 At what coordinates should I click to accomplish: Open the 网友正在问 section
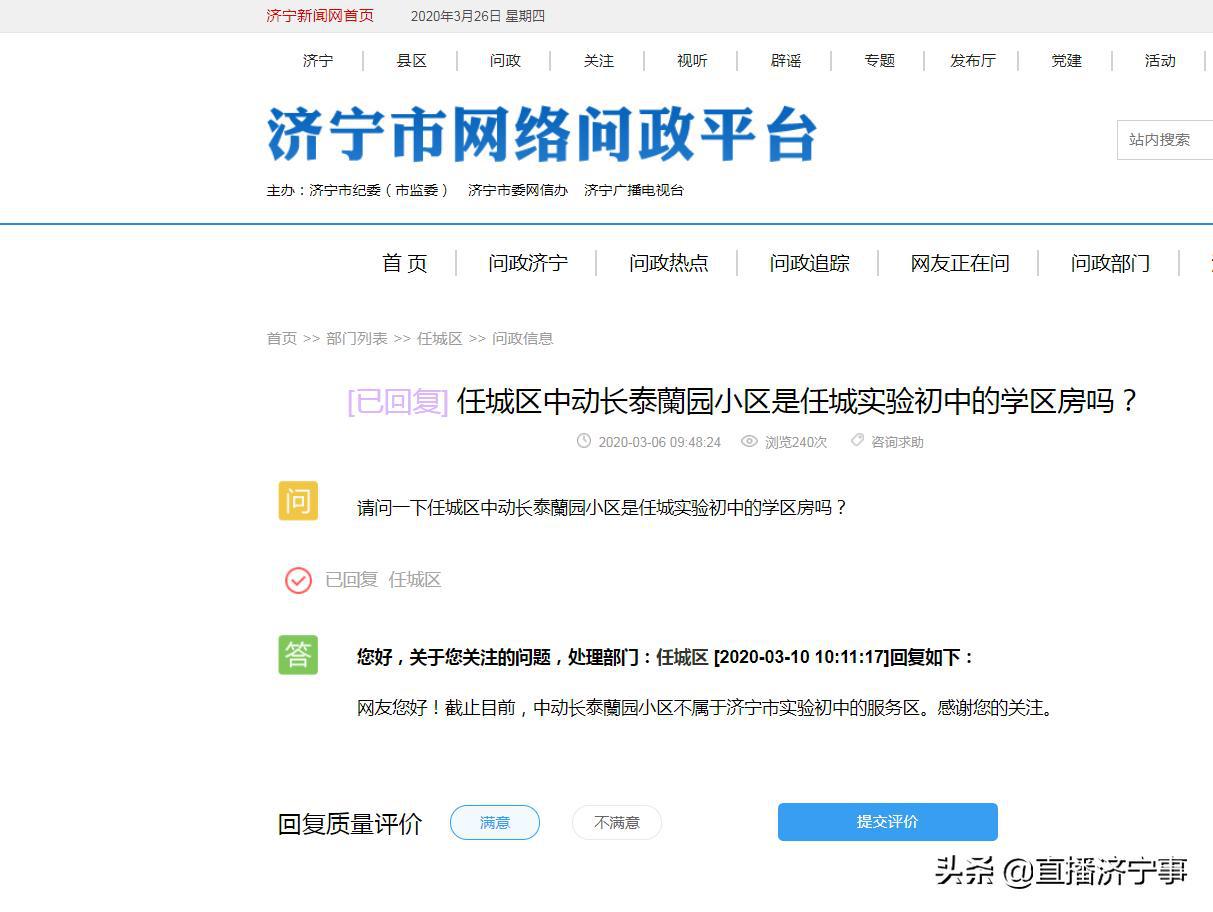pyautogui.click(x=959, y=264)
